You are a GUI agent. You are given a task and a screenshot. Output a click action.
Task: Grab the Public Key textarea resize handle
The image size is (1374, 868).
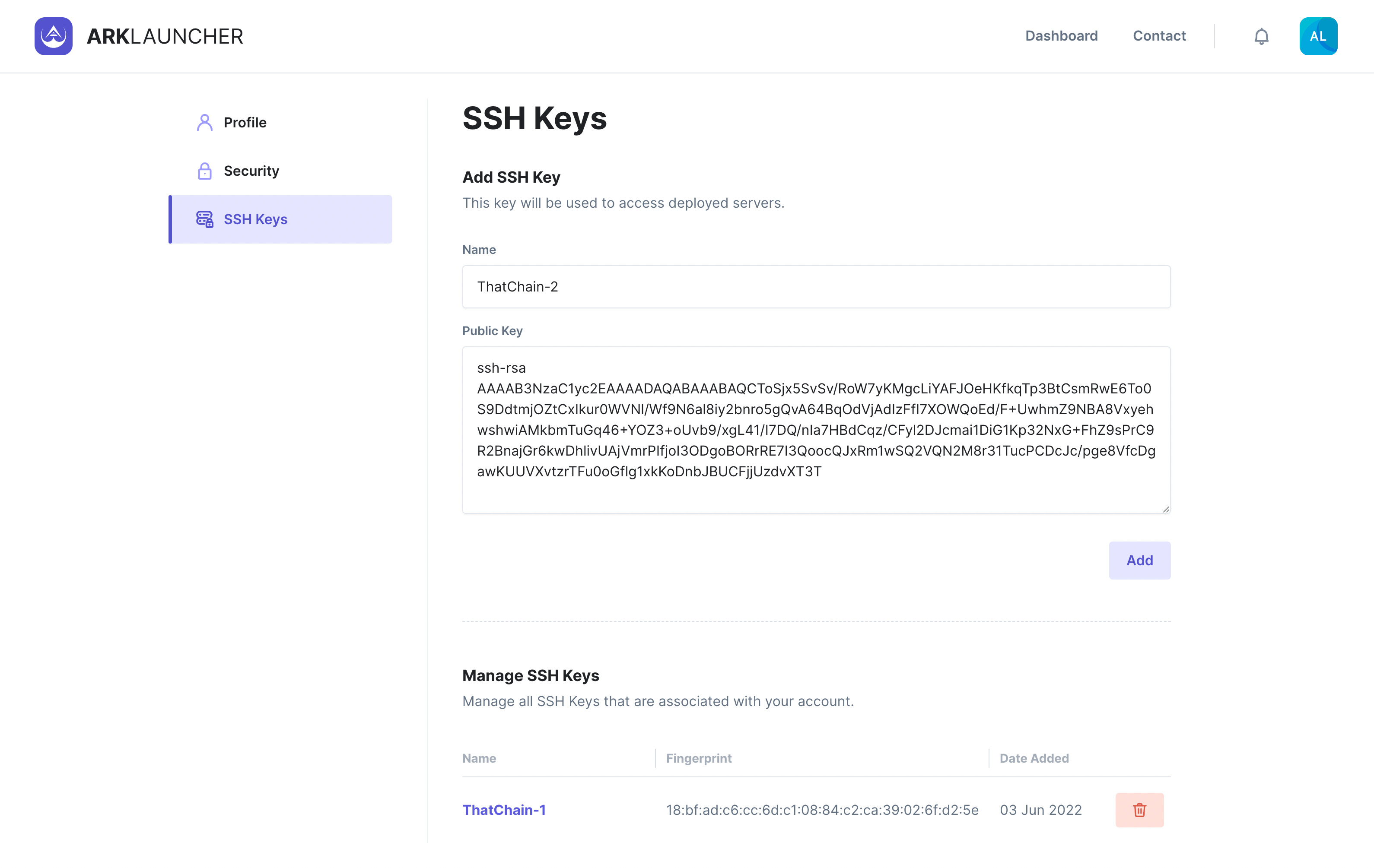tap(1166, 509)
